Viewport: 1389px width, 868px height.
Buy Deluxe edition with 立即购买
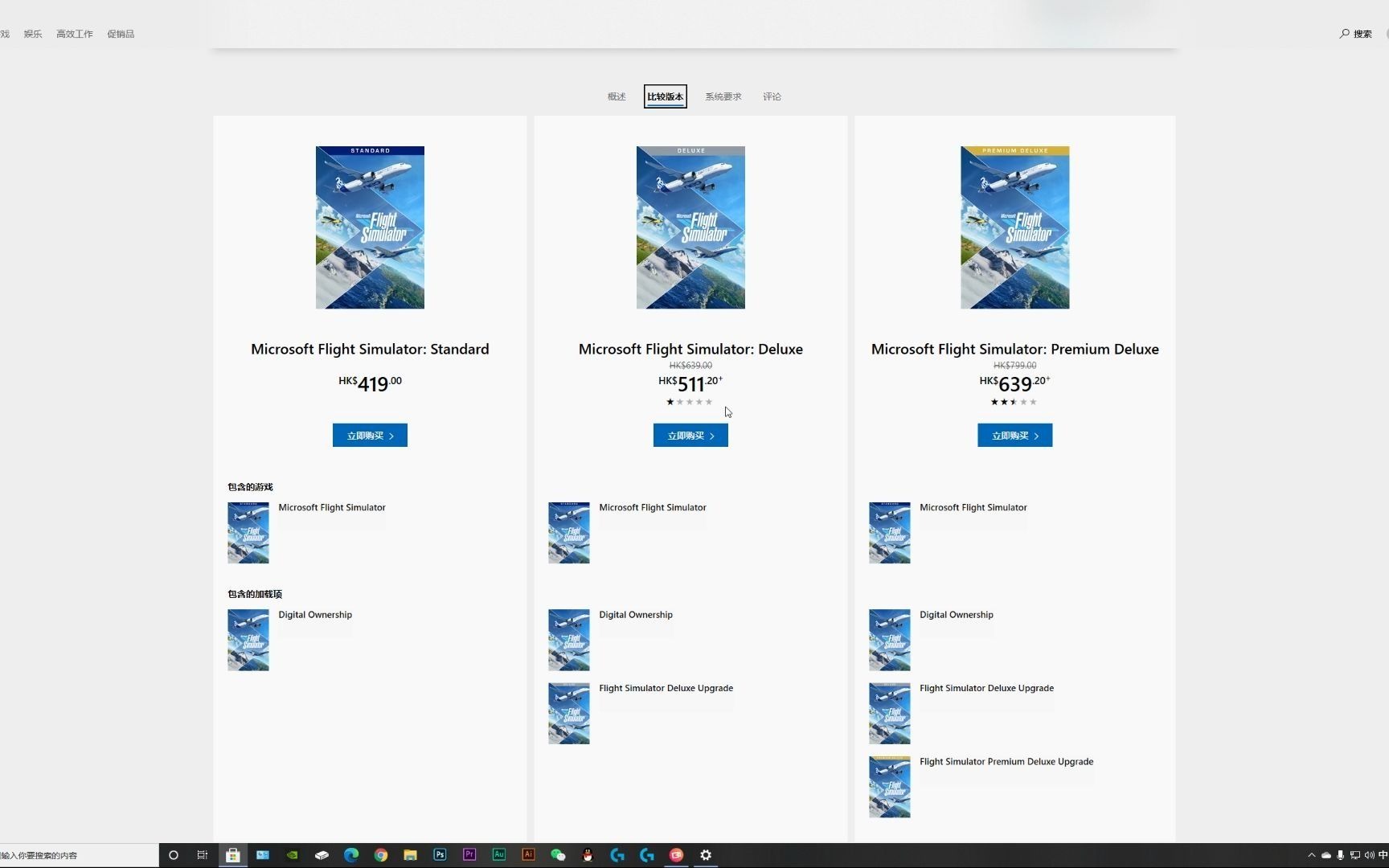click(x=690, y=436)
